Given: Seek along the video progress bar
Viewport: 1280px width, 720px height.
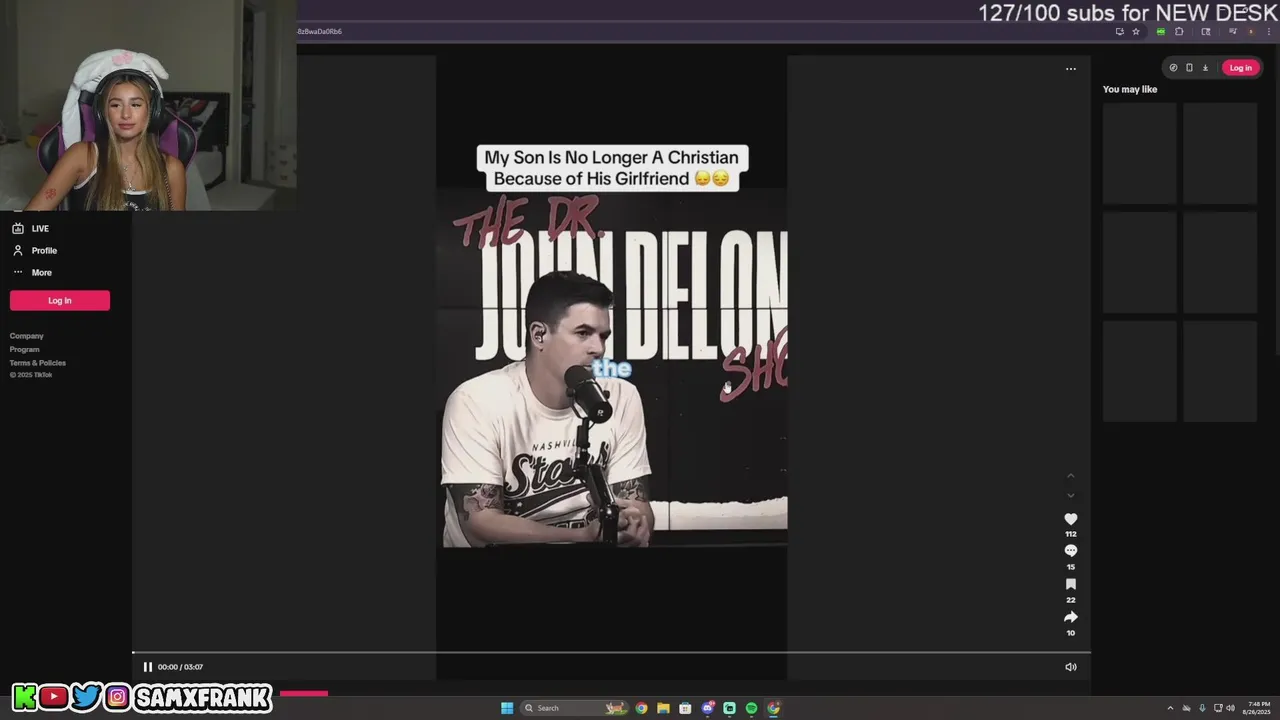Looking at the screenshot, I should (611, 653).
